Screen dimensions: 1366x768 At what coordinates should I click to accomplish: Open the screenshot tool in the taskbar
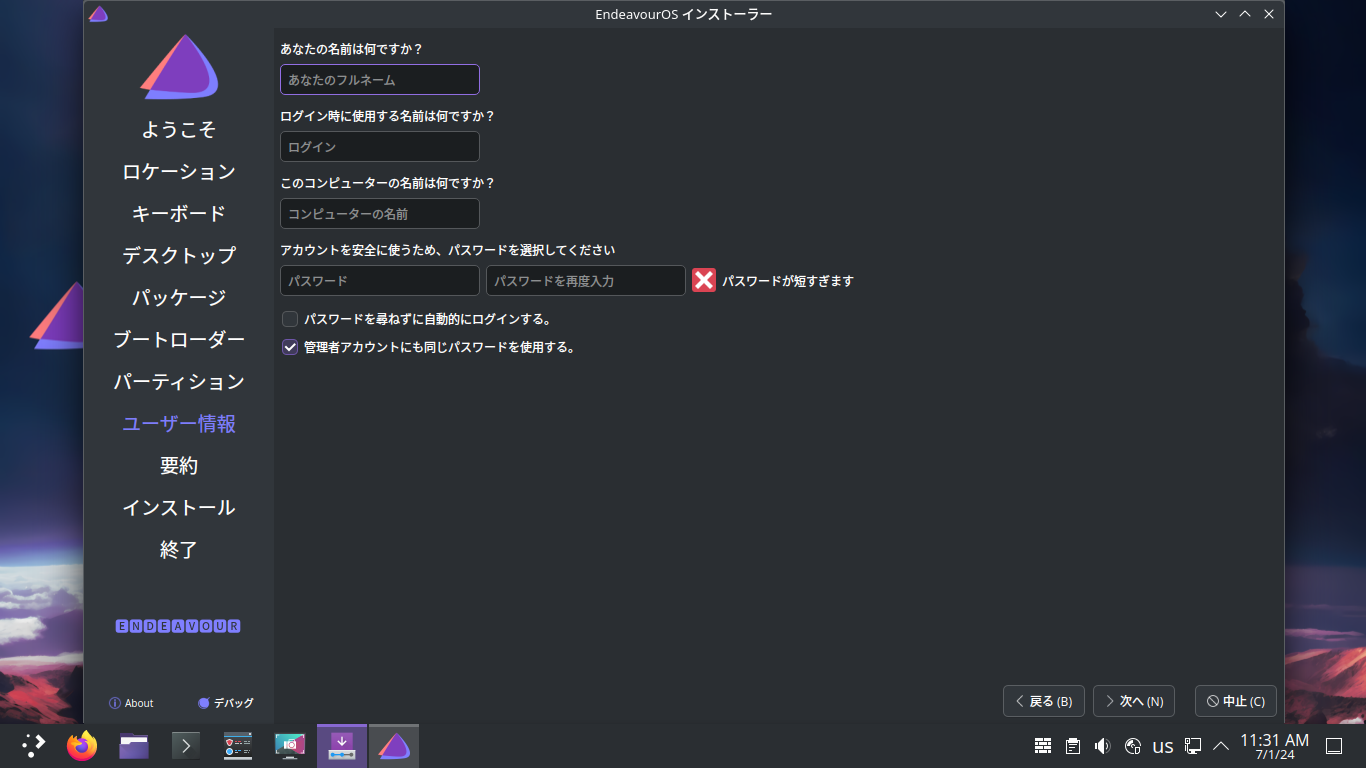[x=290, y=745]
